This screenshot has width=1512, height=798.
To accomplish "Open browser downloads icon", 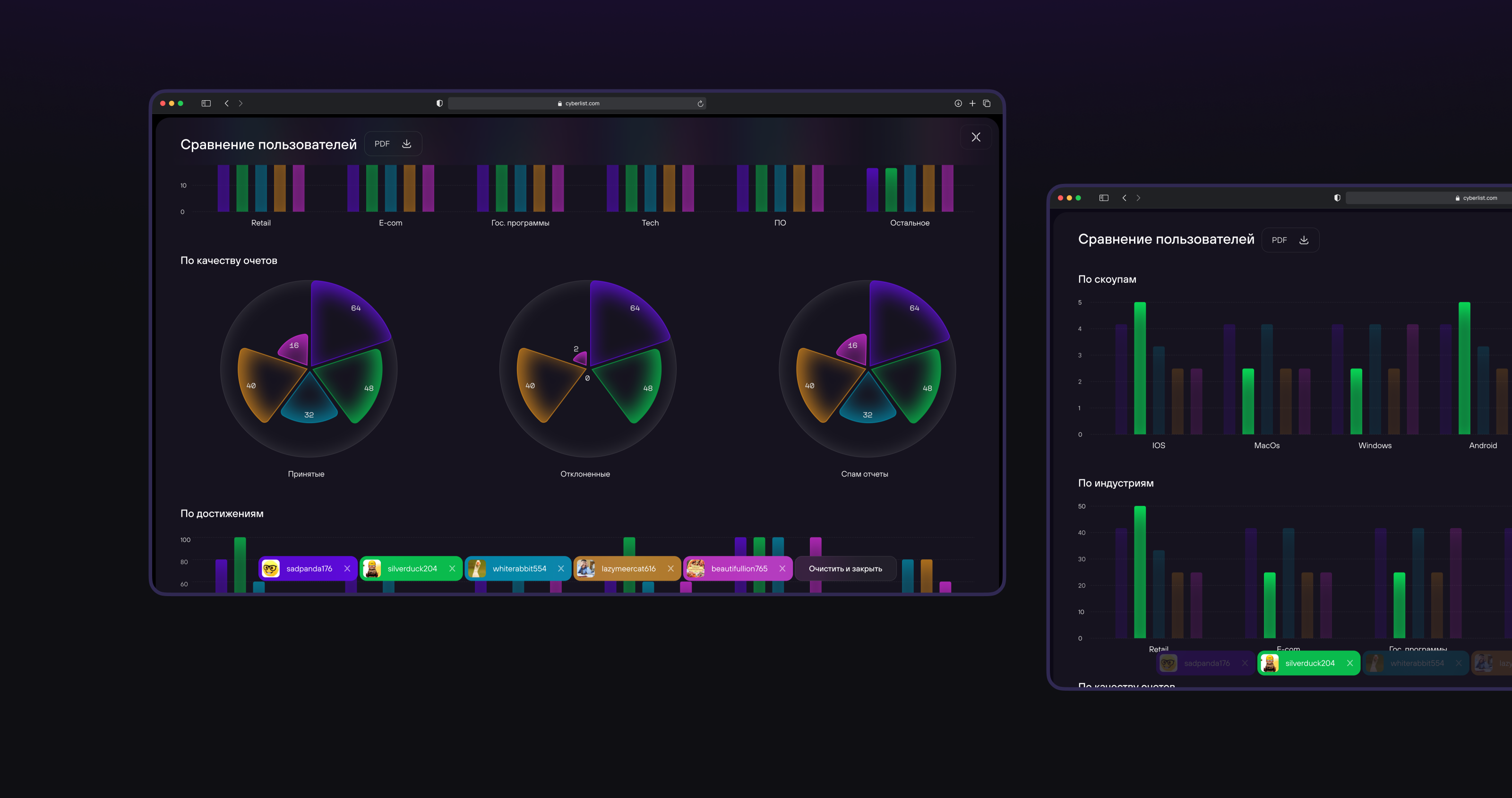I will tap(958, 104).
